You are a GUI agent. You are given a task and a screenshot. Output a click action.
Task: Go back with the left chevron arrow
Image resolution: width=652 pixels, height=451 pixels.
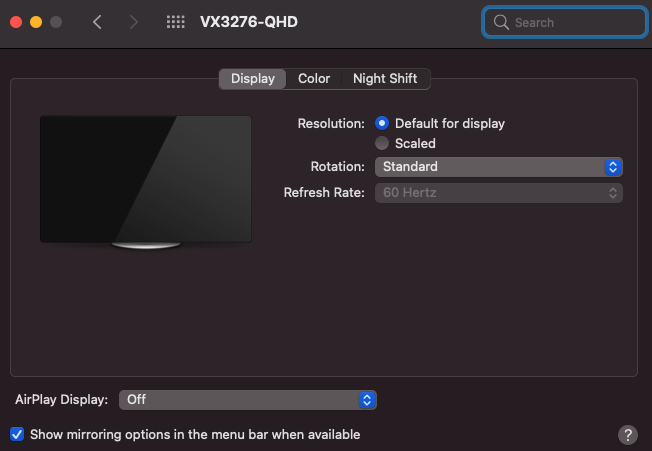[97, 22]
